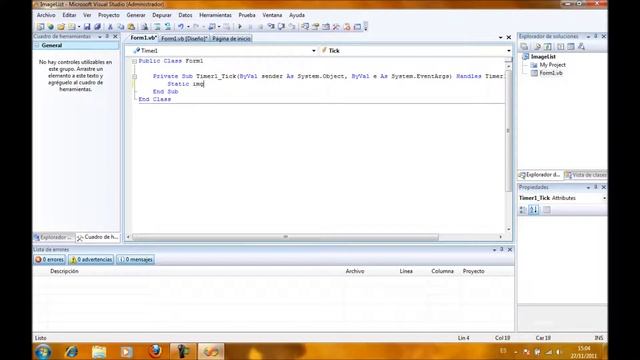Open the Solution Explorer toolbar icon
Screen dimensions: 640x360
click(x=305, y=27)
